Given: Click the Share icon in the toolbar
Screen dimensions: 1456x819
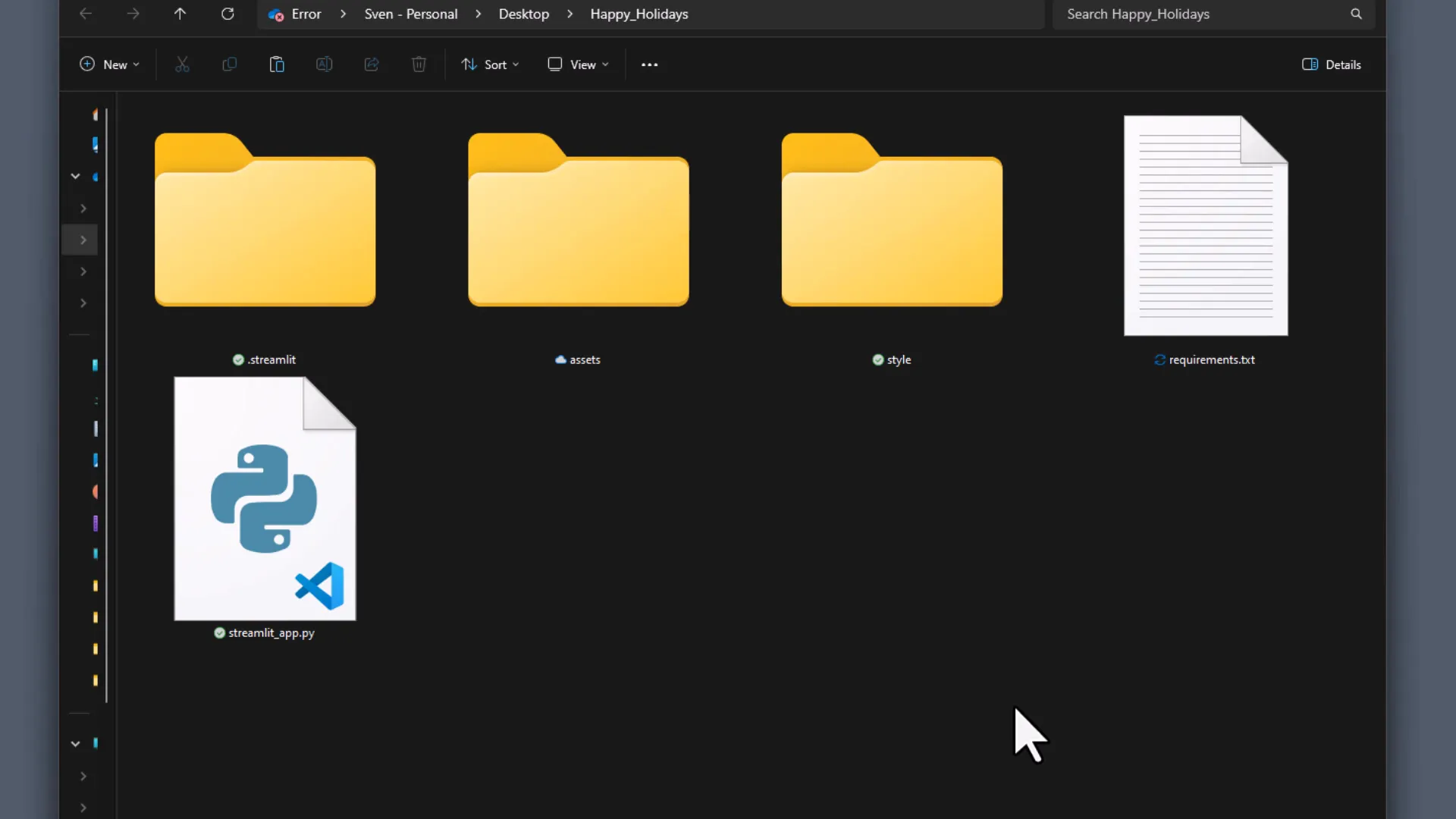Looking at the screenshot, I should tap(371, 64).
